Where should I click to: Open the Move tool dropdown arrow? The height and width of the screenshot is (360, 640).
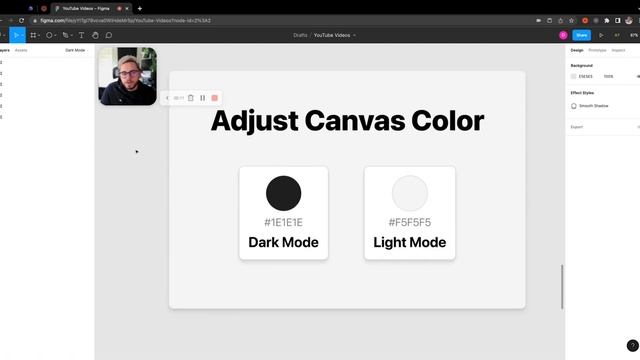click(x=22, y=36)
